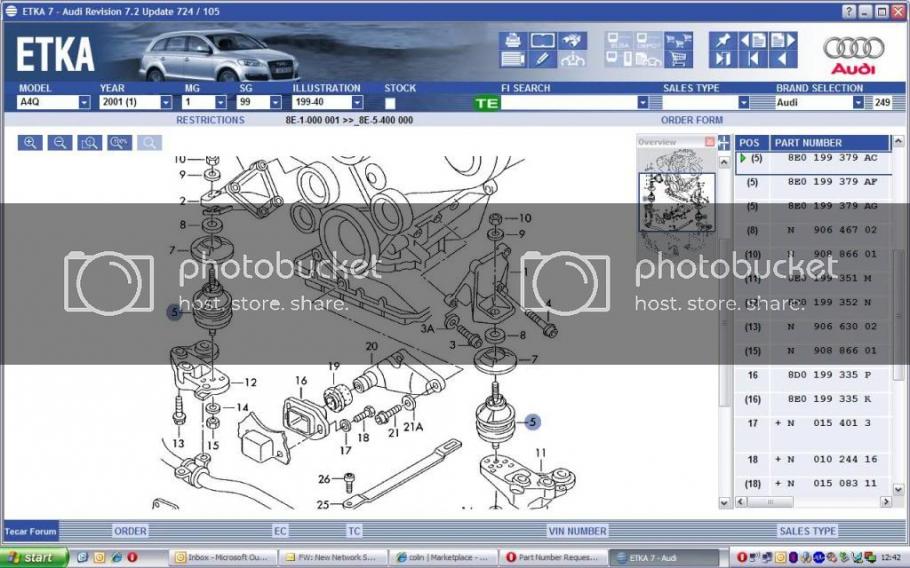
Task: Click VIN NUMBER in bottom bar
Action: [x=577, y=531]
